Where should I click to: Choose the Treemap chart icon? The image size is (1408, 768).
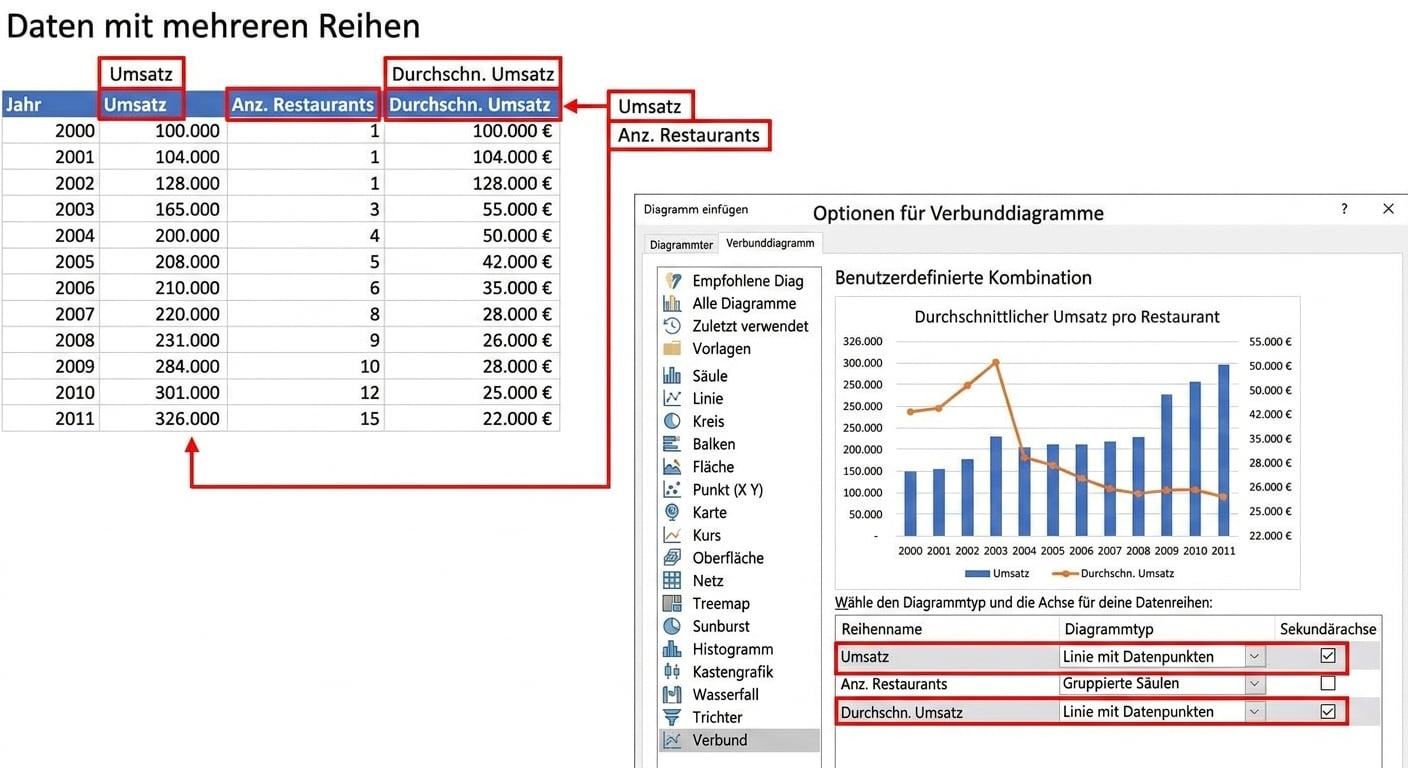pos(672,603)
